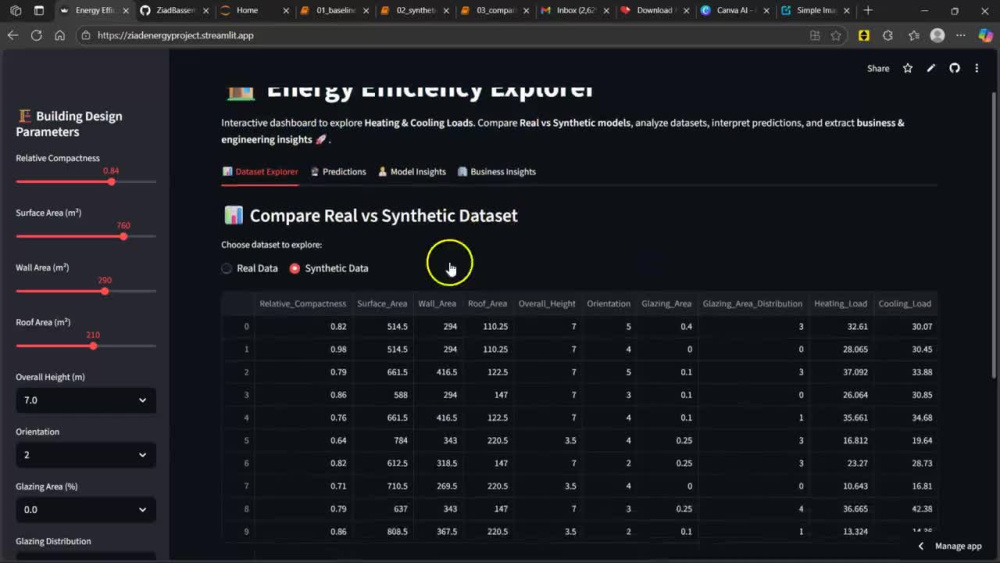
Task: Sort by Cooling_Load column header
Action: tap(904, 304)
